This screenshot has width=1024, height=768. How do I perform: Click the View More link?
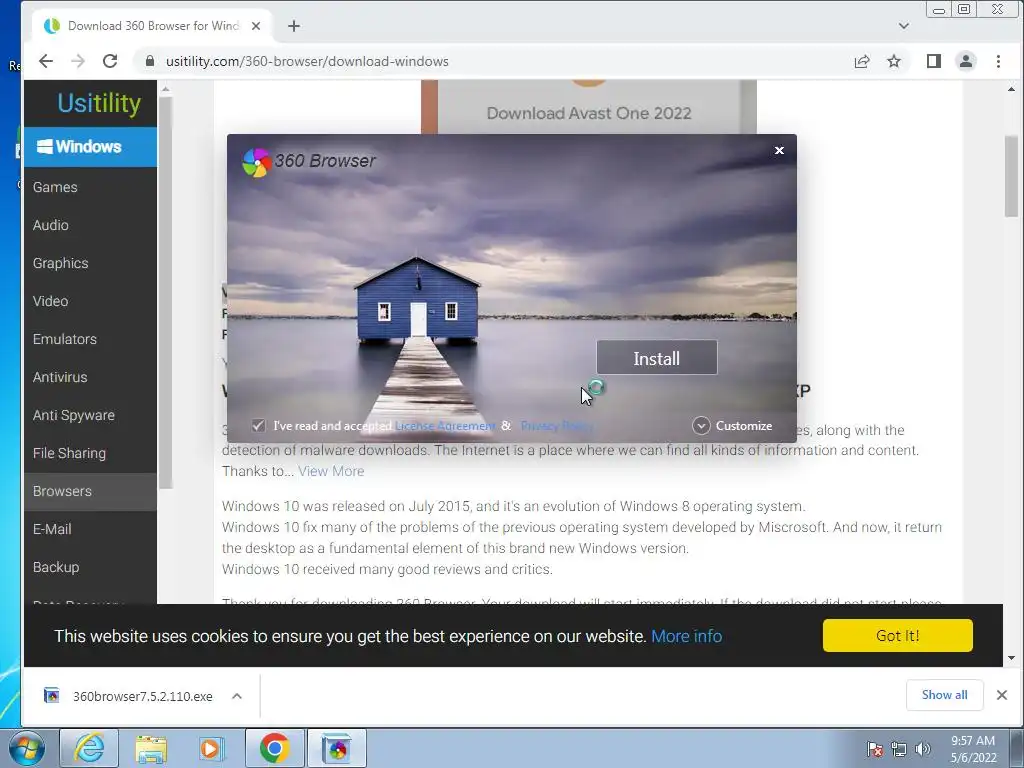[331, 472]
